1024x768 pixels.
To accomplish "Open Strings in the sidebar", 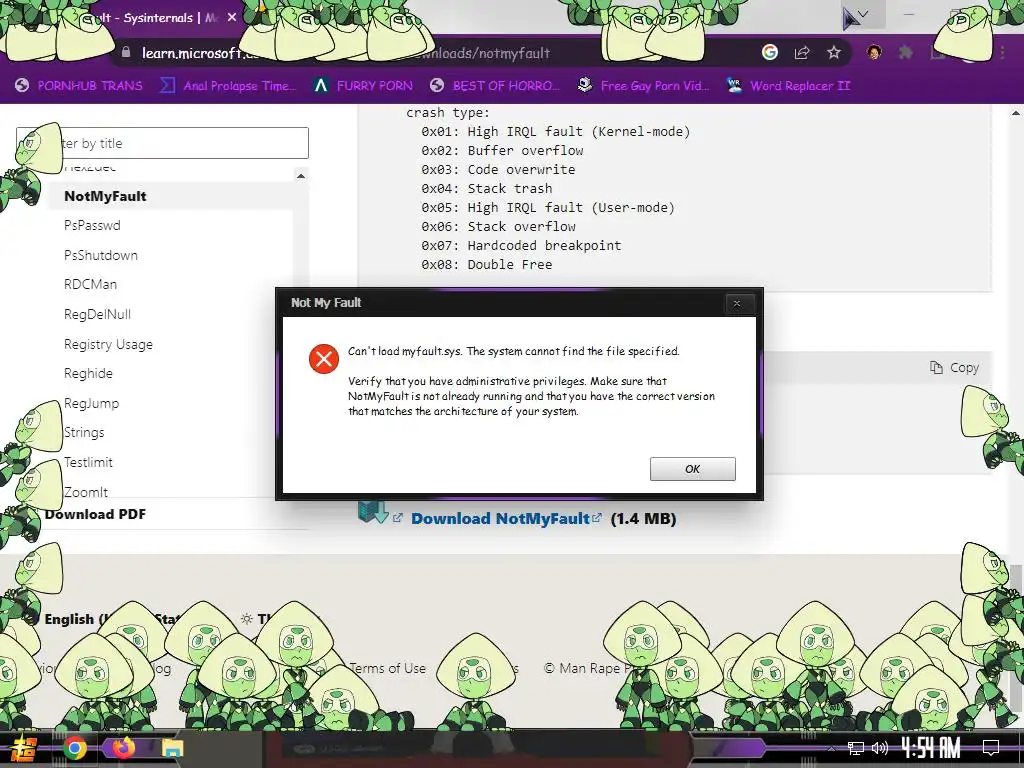I will tap(84, 432).
